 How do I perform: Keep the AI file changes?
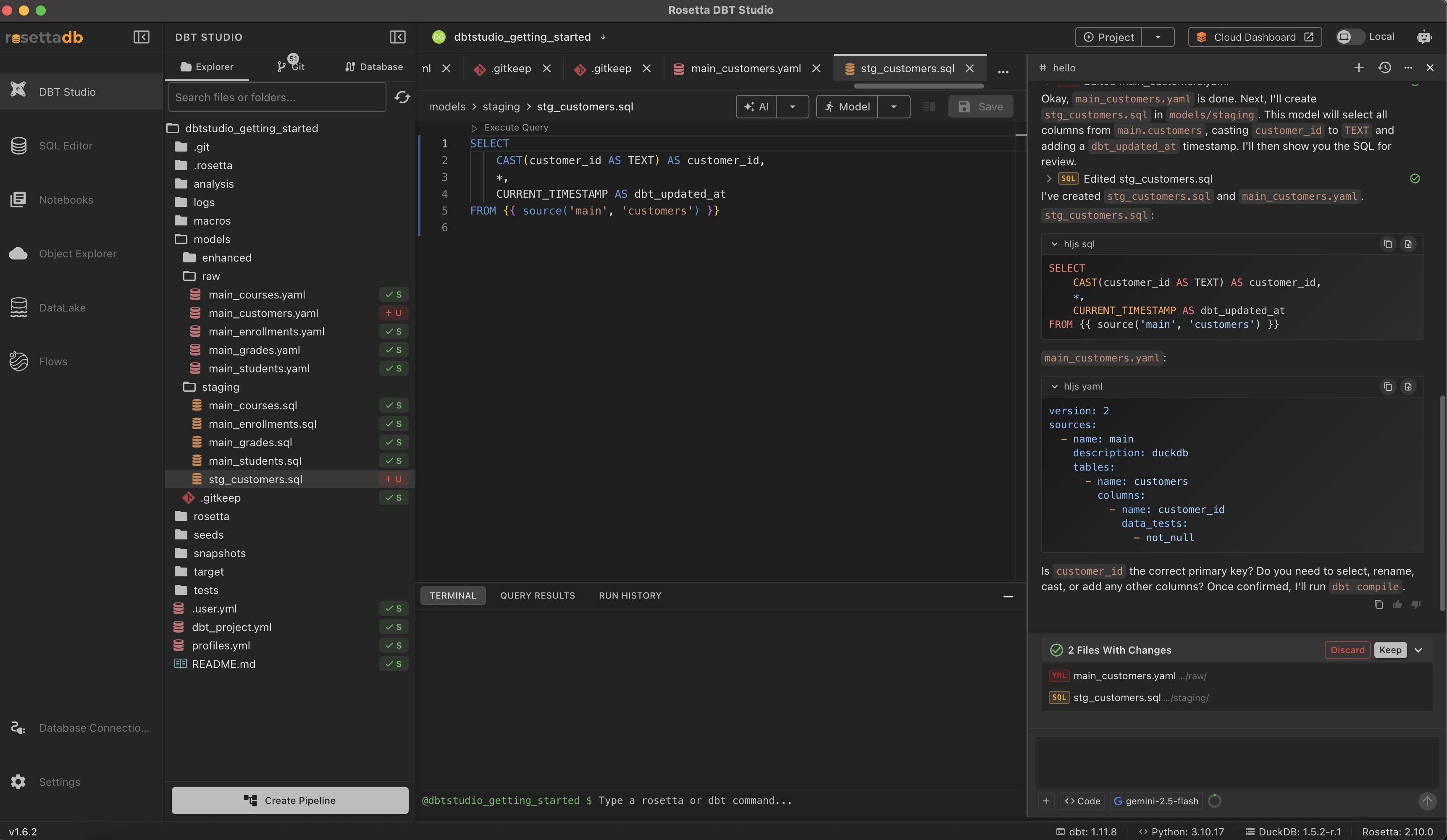(x=1390, y=650)
